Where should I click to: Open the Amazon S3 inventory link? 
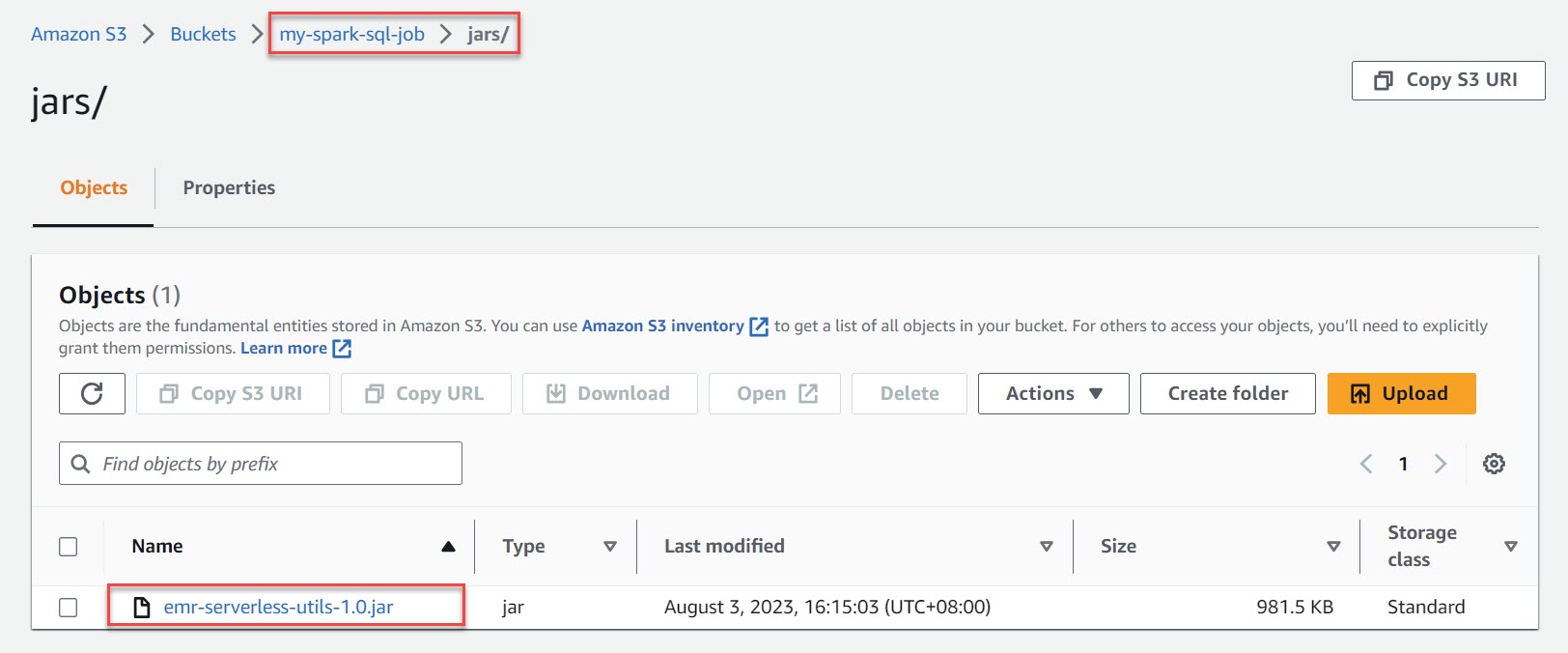tap(662, 326)
